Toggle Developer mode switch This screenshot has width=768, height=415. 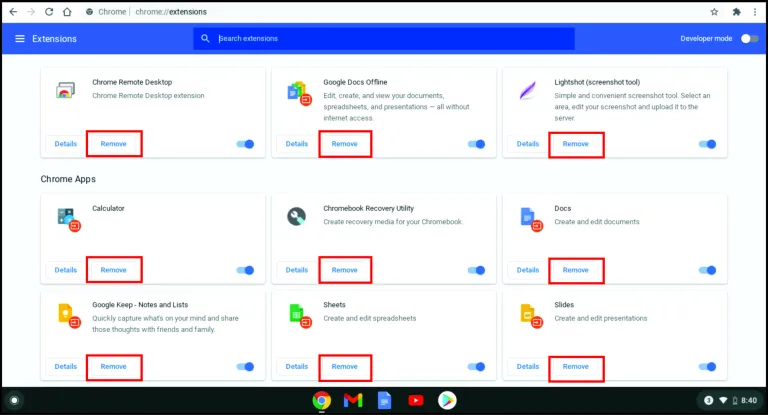point(749,38)
